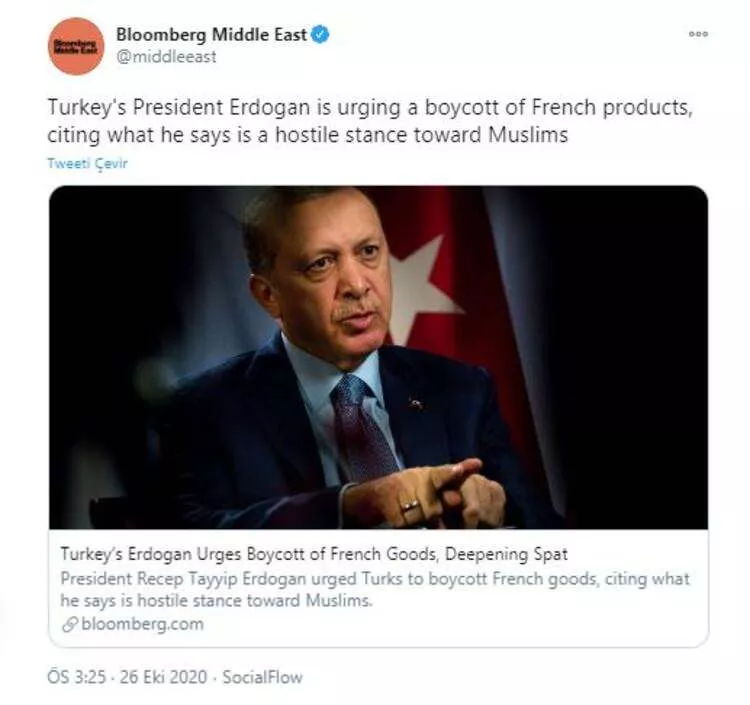This screenshot has width=750, height=705.
Task: Click the Tweeti Çevir translate link
Action: 87,163
